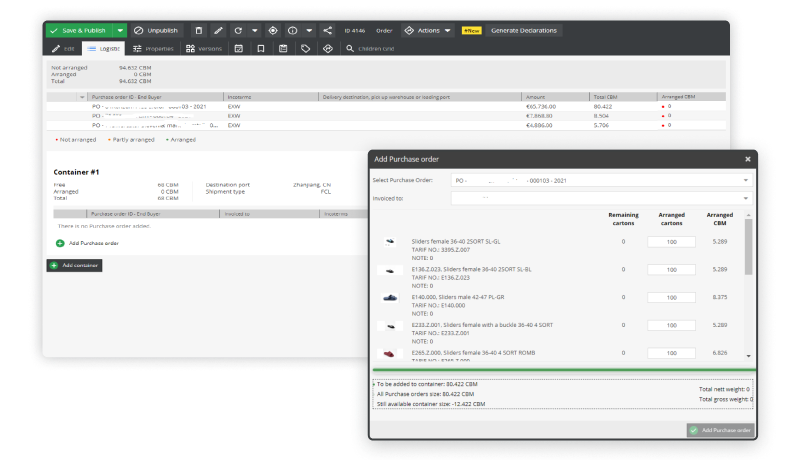
Task: Open the Properties tab
Action: [x=154, y=48]
